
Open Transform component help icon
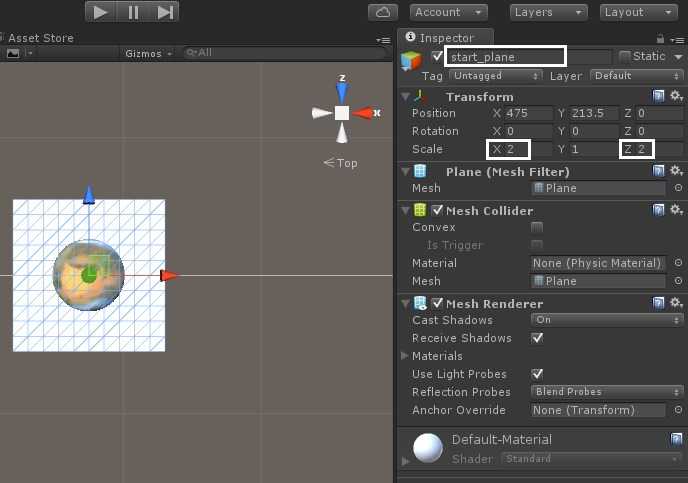pyautogui.click(x=658, y=96)
